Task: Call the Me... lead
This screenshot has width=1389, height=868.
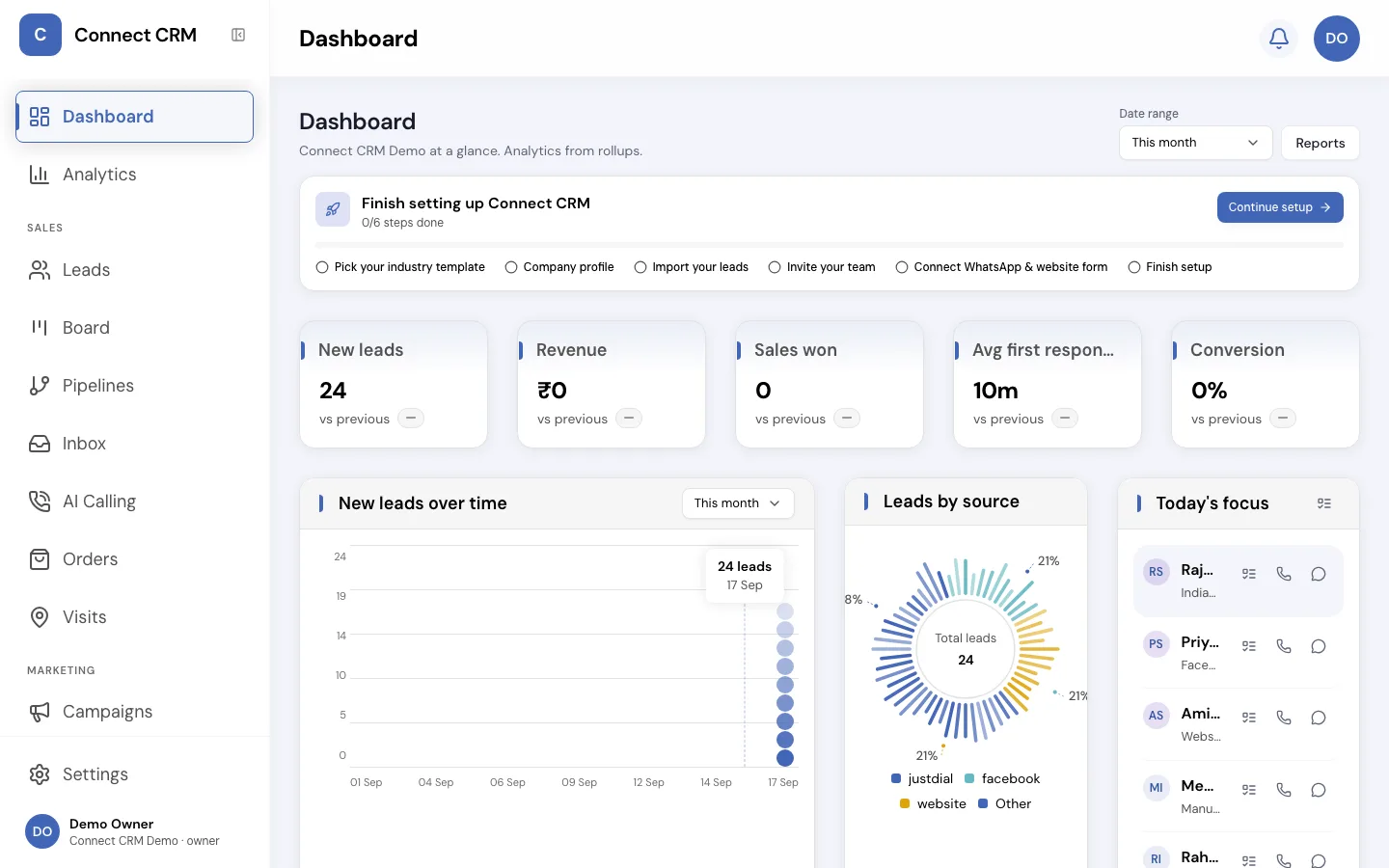Action: pyautogui.click(x=1284, y=790)
